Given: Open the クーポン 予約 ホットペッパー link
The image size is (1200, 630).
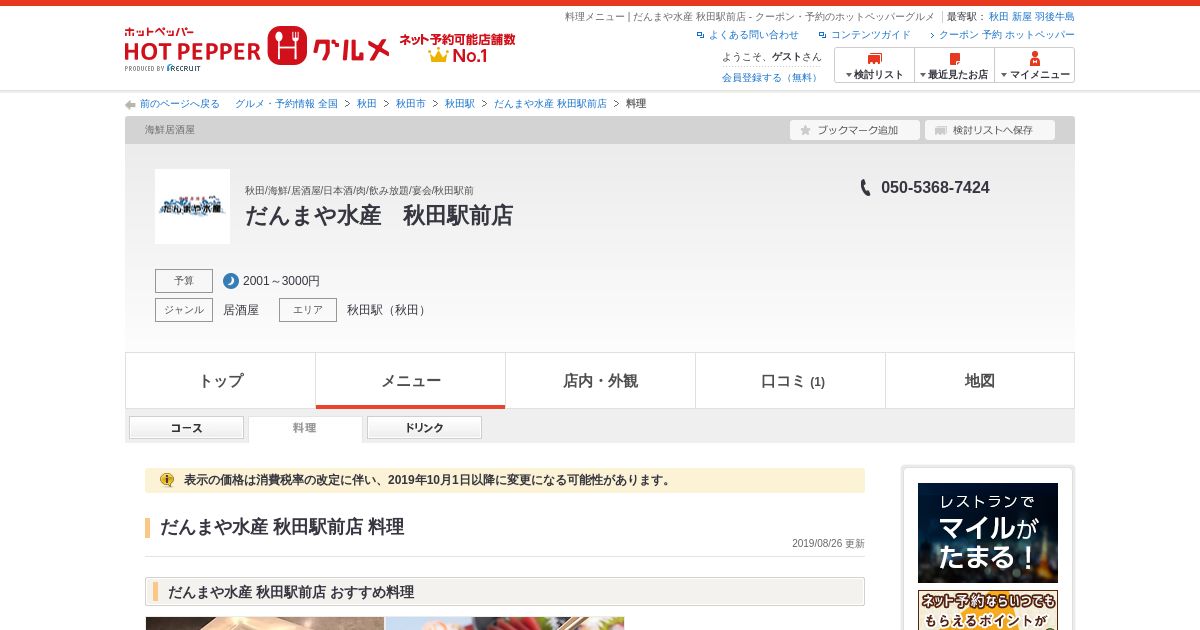Looking at the screenshot, I should point(1006,34).
